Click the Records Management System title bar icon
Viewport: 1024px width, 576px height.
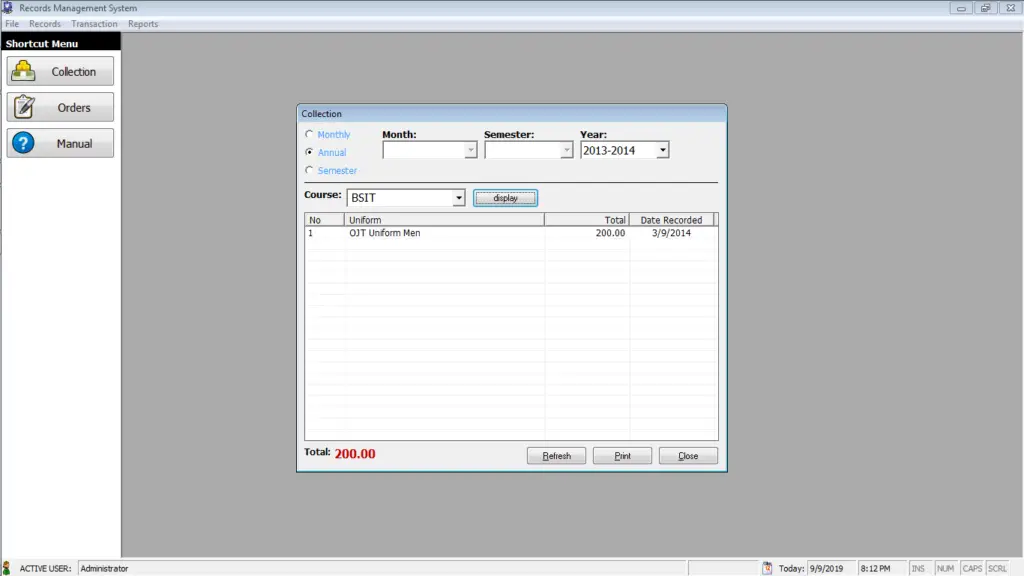click(8, 7)
